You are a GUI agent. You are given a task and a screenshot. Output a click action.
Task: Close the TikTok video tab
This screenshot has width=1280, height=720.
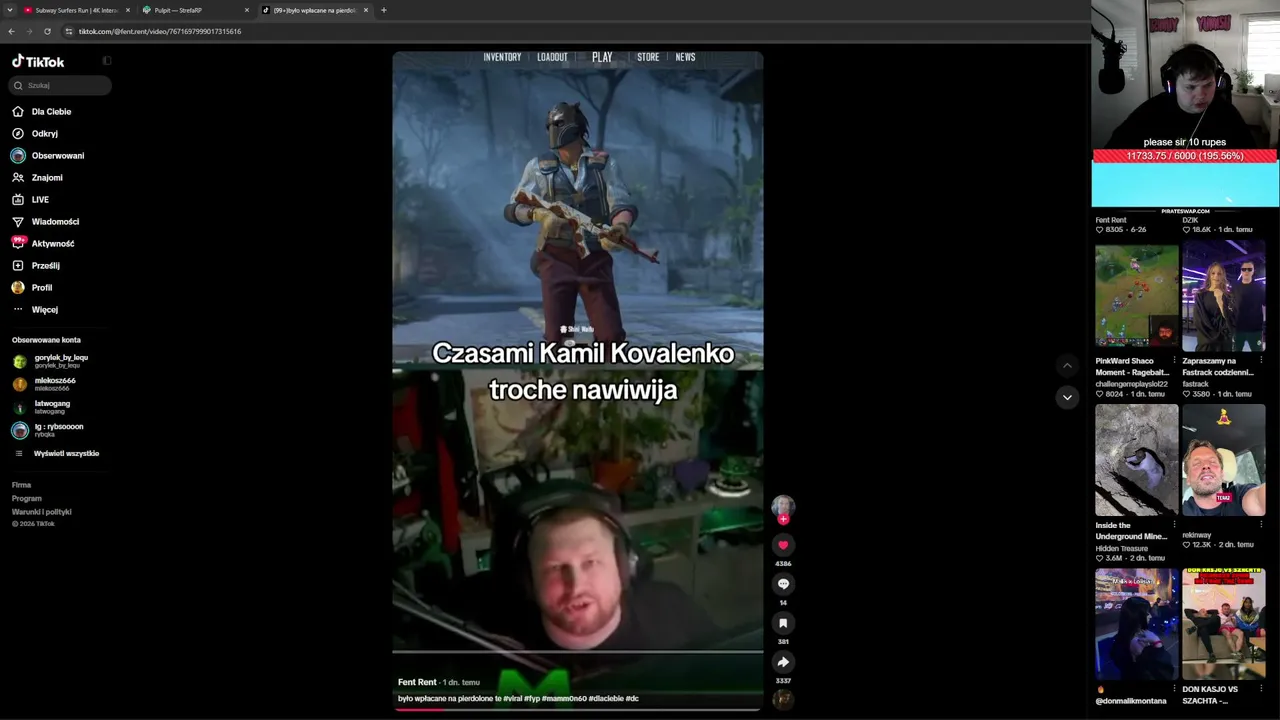tap(366, 10)
